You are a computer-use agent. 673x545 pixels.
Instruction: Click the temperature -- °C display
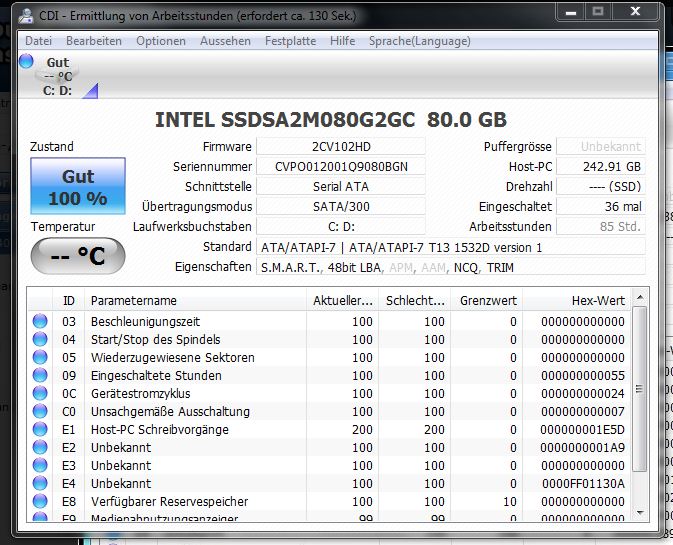pos(78,256)
